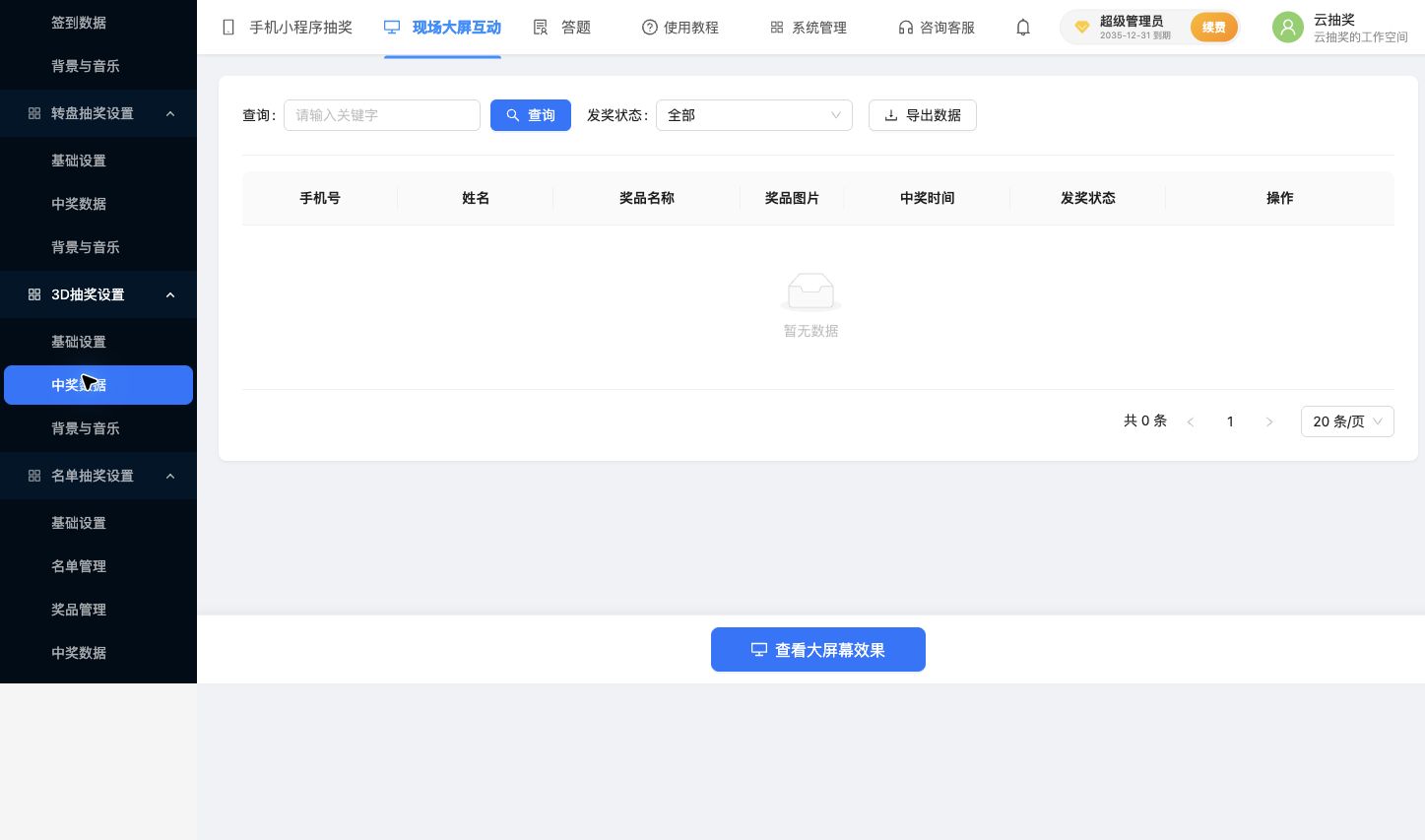Click the grid icon beside 名单抽奖设置
This screenshot has height=840, width=1425.
34,476
